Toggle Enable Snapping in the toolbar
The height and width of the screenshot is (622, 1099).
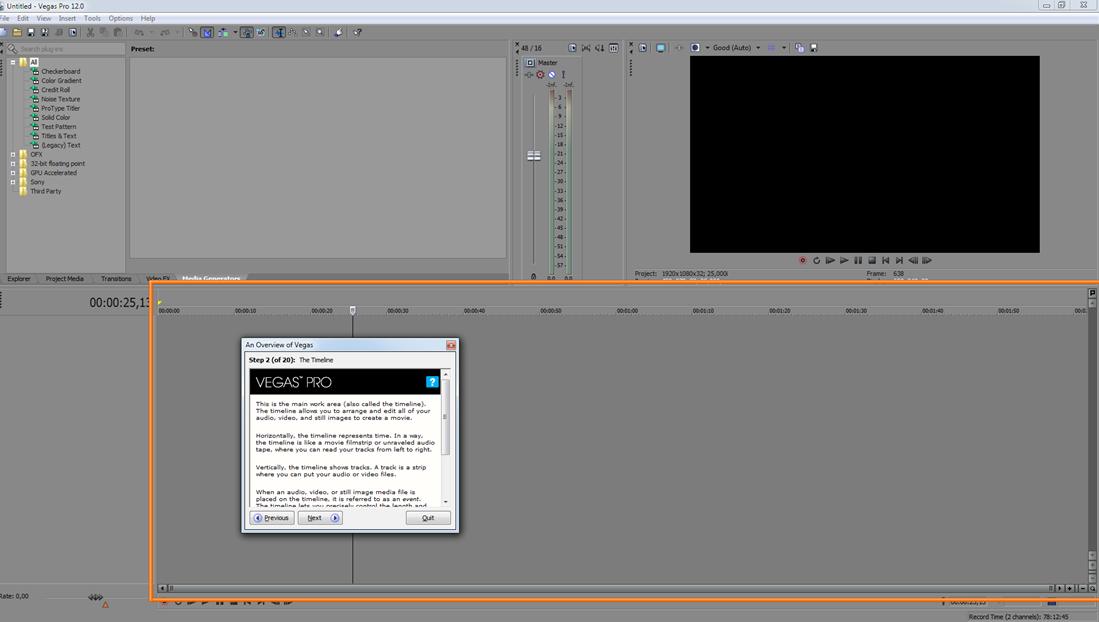click(193, 32)
